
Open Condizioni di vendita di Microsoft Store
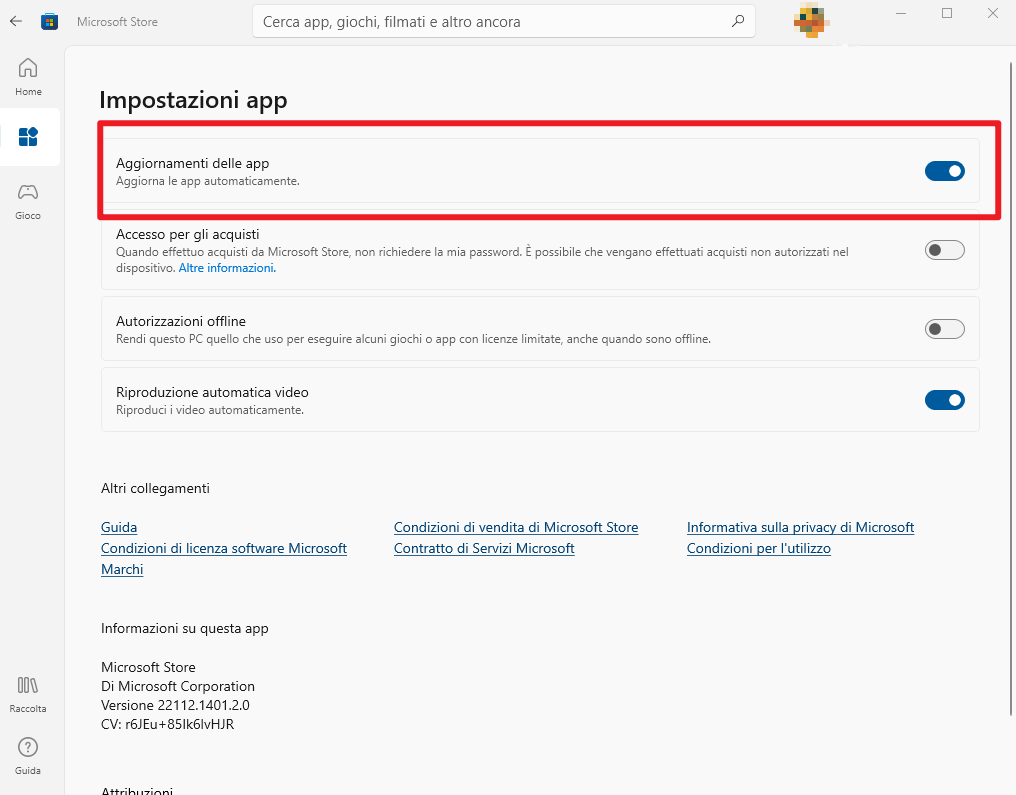[x=516, y=527]
